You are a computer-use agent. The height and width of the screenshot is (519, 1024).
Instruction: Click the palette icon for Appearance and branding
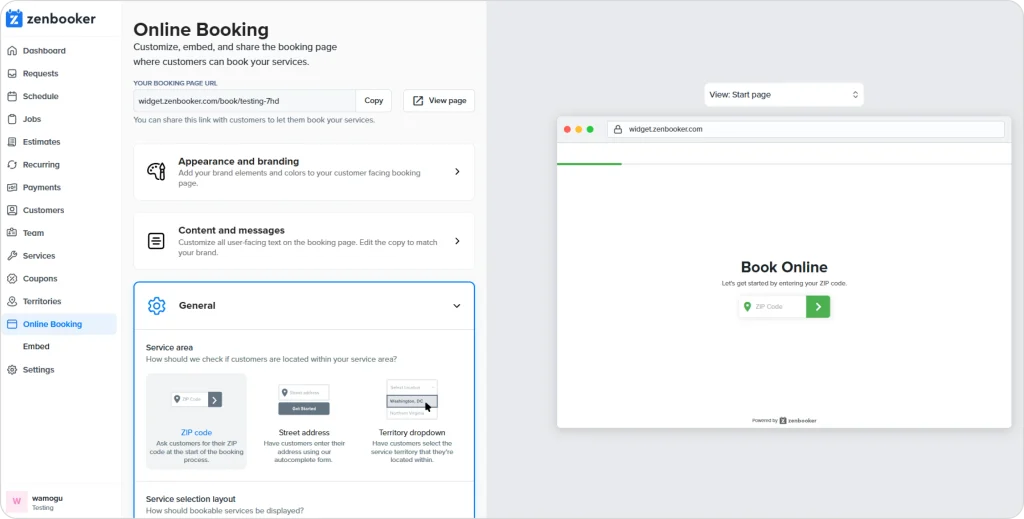[x=156, y=172]
